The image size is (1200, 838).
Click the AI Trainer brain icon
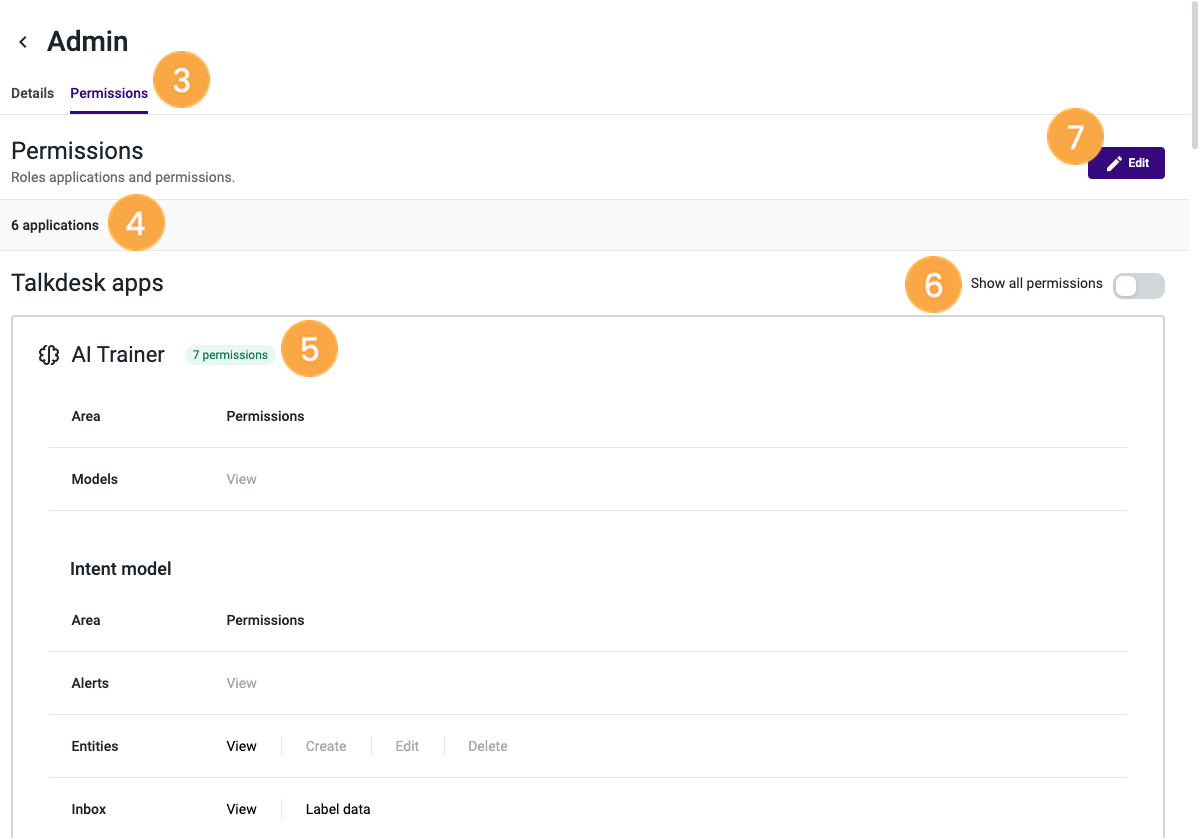[x=49, y=355]
